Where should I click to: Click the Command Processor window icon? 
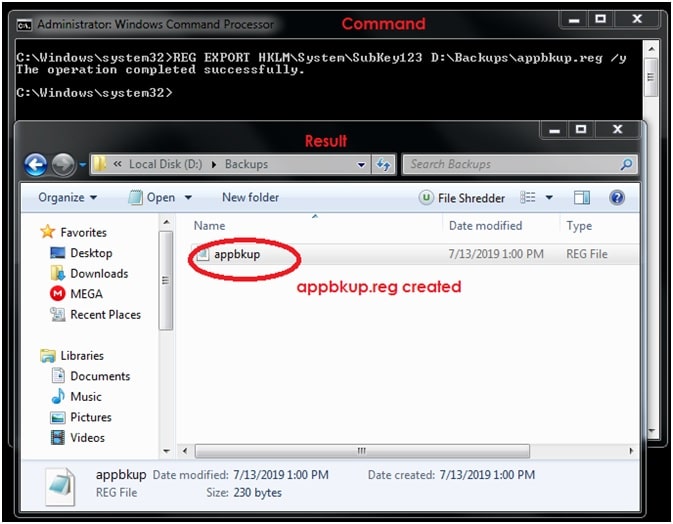coord(24,25)
